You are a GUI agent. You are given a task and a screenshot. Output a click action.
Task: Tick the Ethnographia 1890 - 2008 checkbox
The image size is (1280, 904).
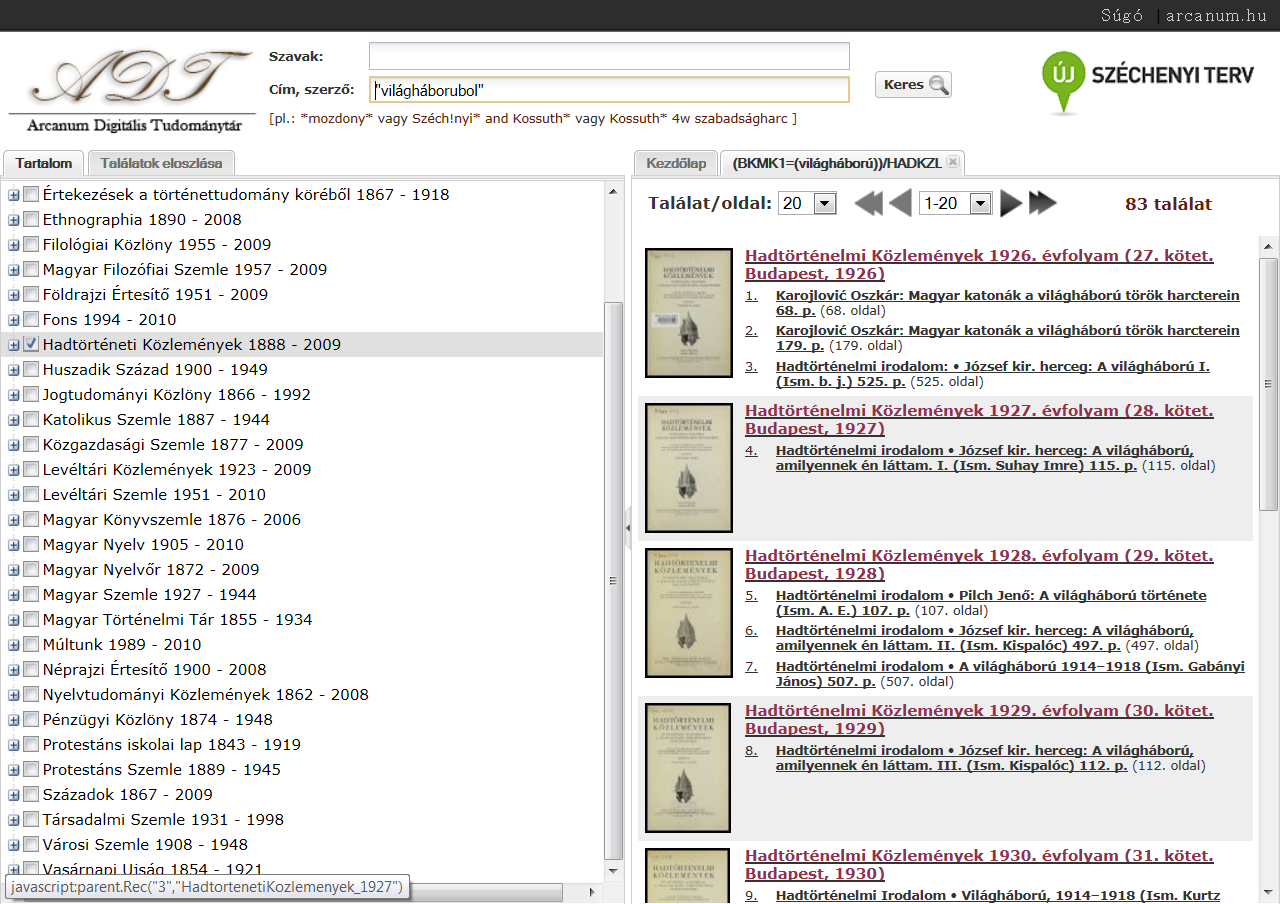point(31,219)
